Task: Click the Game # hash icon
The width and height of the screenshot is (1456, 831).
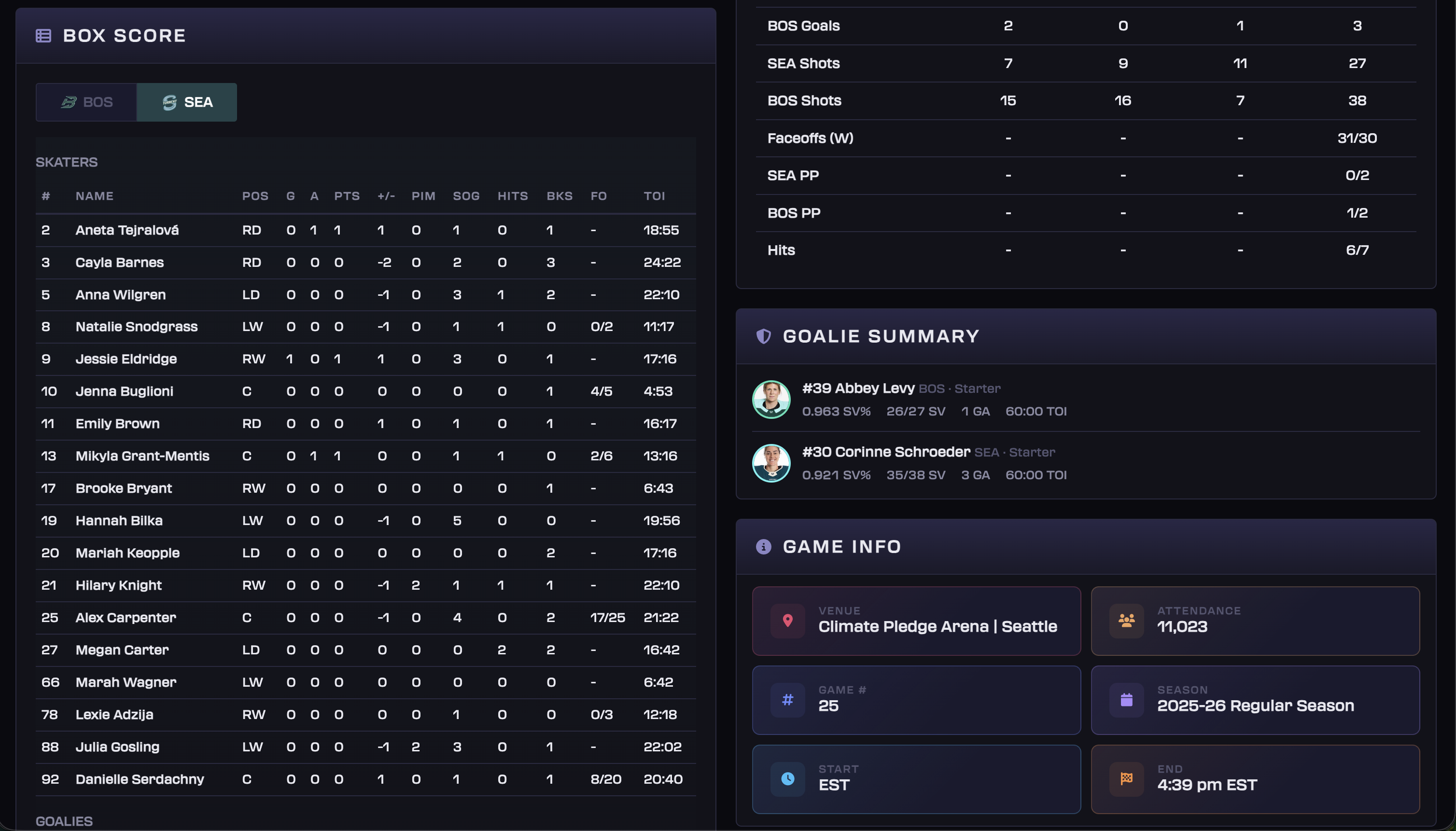Action: click(x=787, y=700)
